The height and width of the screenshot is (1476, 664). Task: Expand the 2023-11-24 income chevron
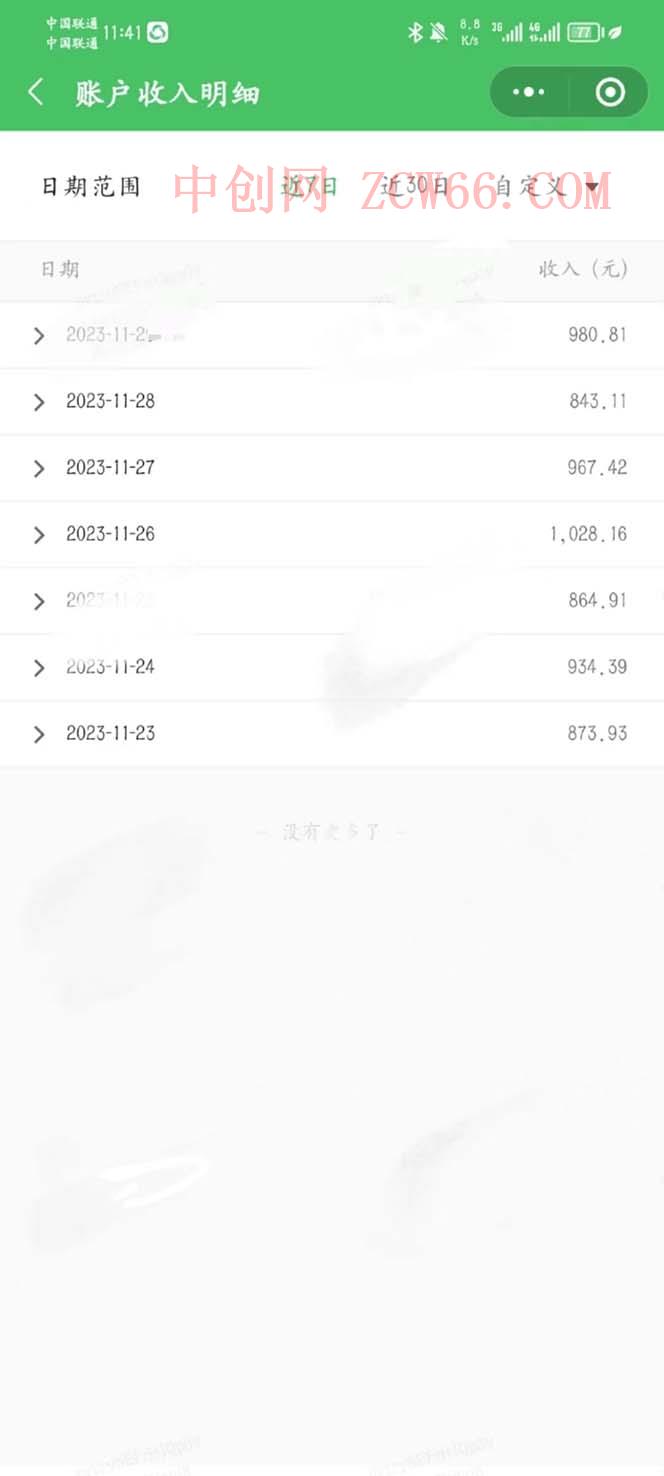pos(39,668)
